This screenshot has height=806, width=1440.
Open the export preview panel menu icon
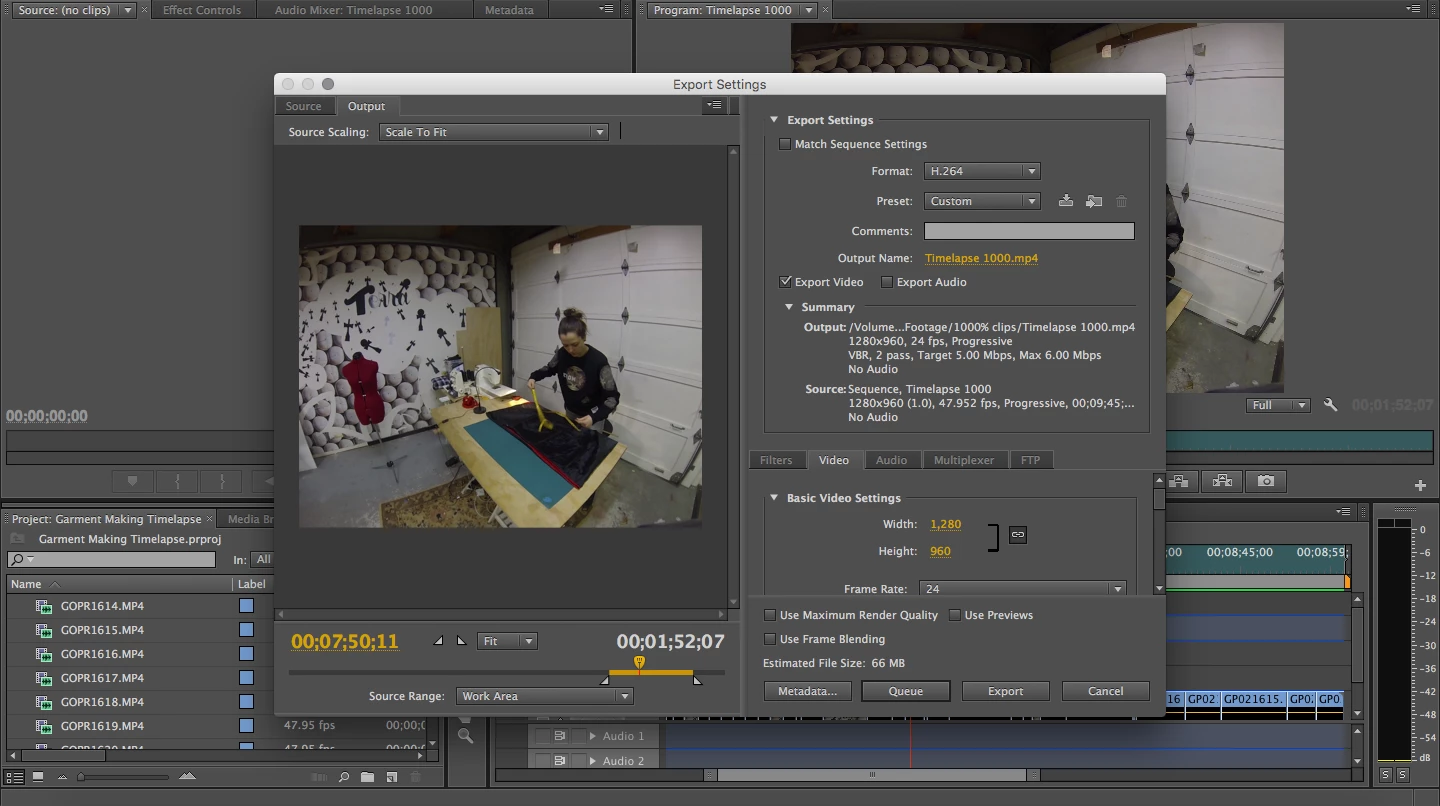point(714,105)
